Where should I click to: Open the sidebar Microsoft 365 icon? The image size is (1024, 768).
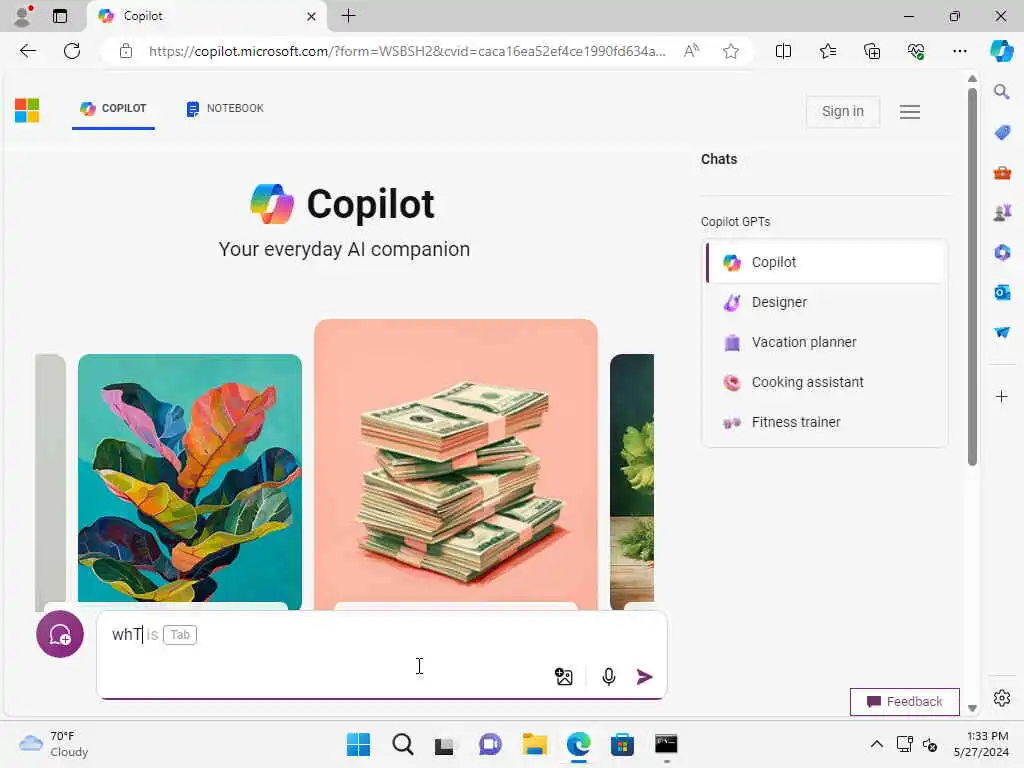(1002, 253)
